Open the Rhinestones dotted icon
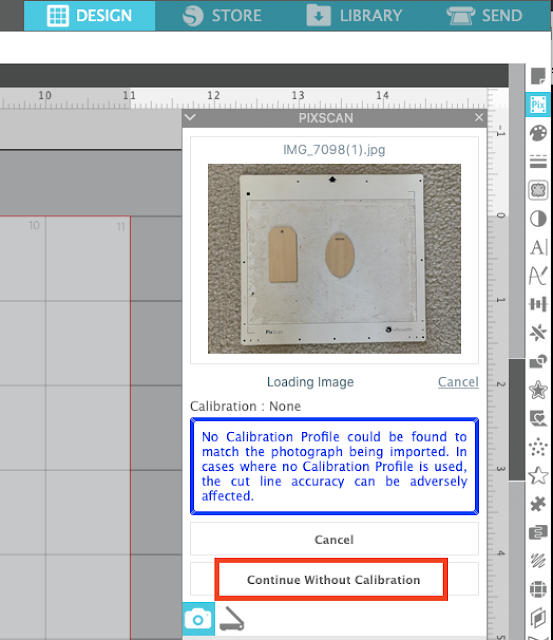Viewport: 553px width, 640px height. tap(538, 447)
